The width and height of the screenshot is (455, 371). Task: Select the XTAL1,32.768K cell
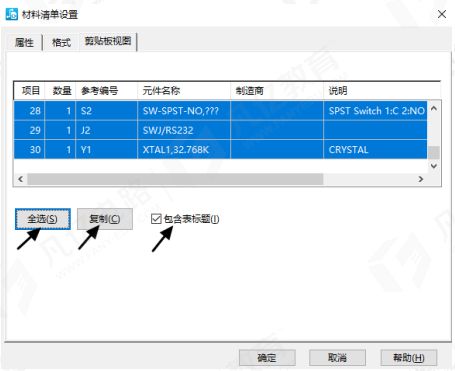tap(184, 150)
